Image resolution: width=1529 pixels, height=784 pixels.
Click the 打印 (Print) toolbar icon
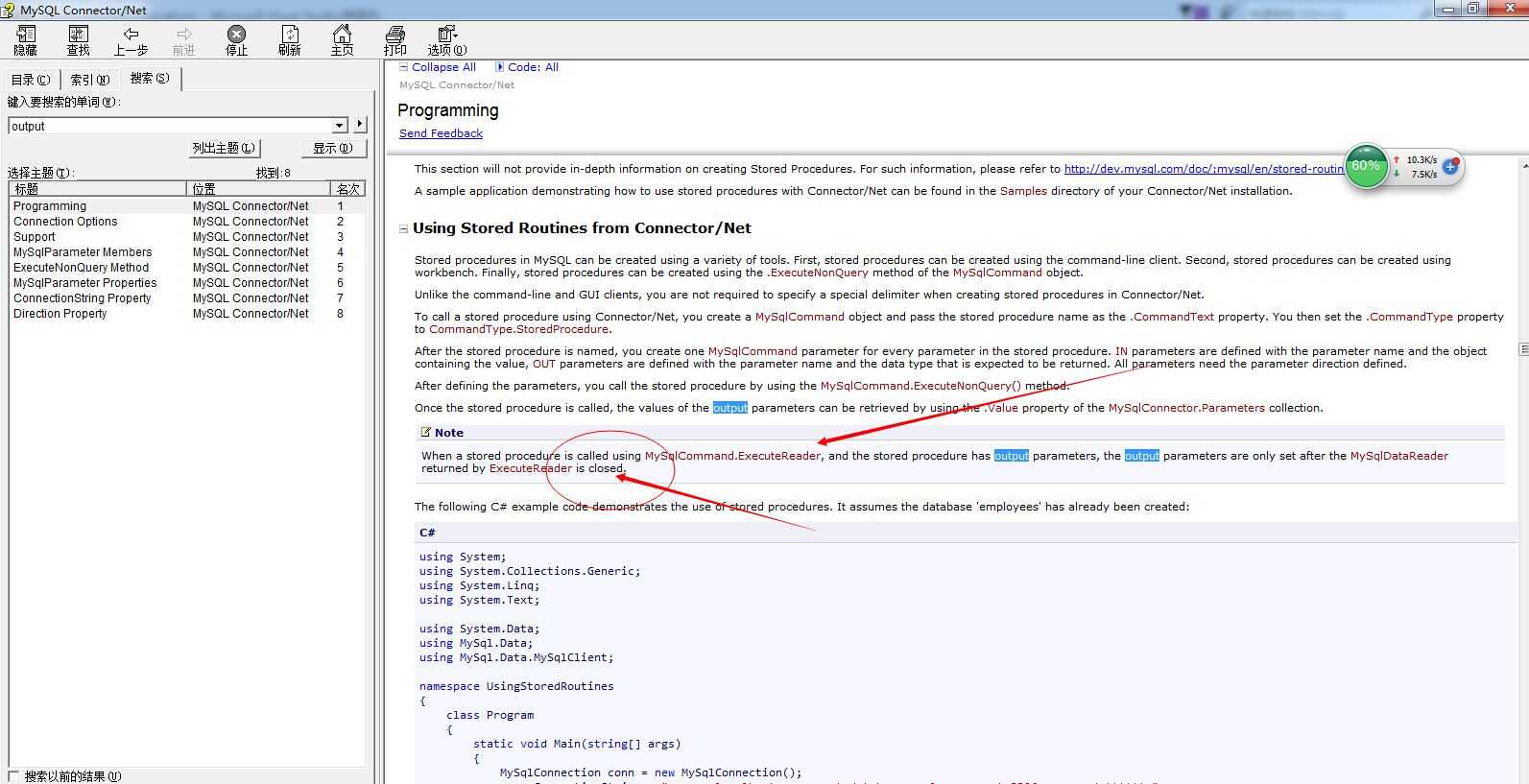click(x=394, y=40)
